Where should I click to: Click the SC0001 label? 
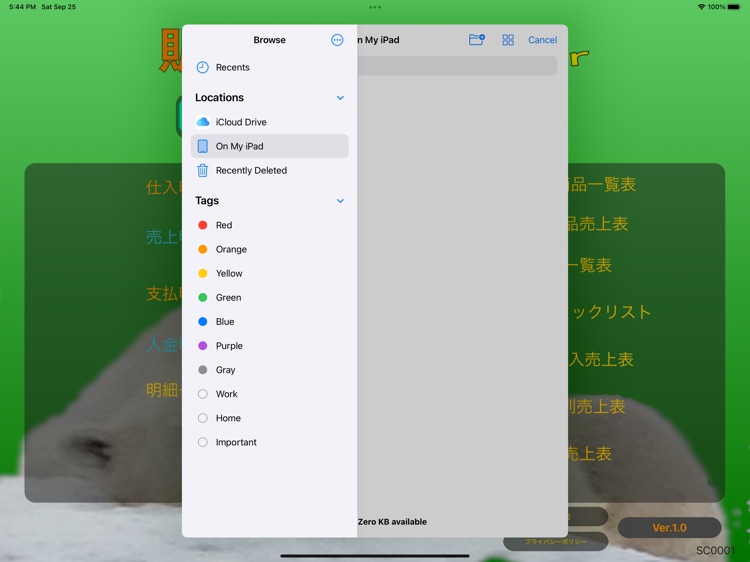pos(715,551)
